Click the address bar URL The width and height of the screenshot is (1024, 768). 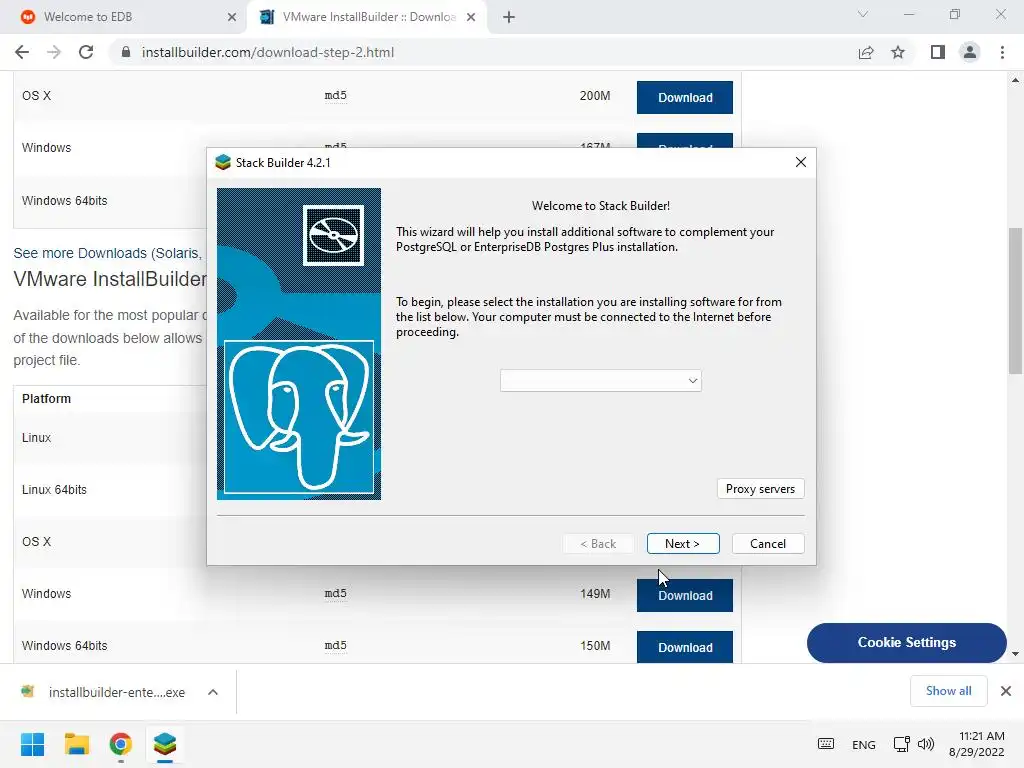268,52
